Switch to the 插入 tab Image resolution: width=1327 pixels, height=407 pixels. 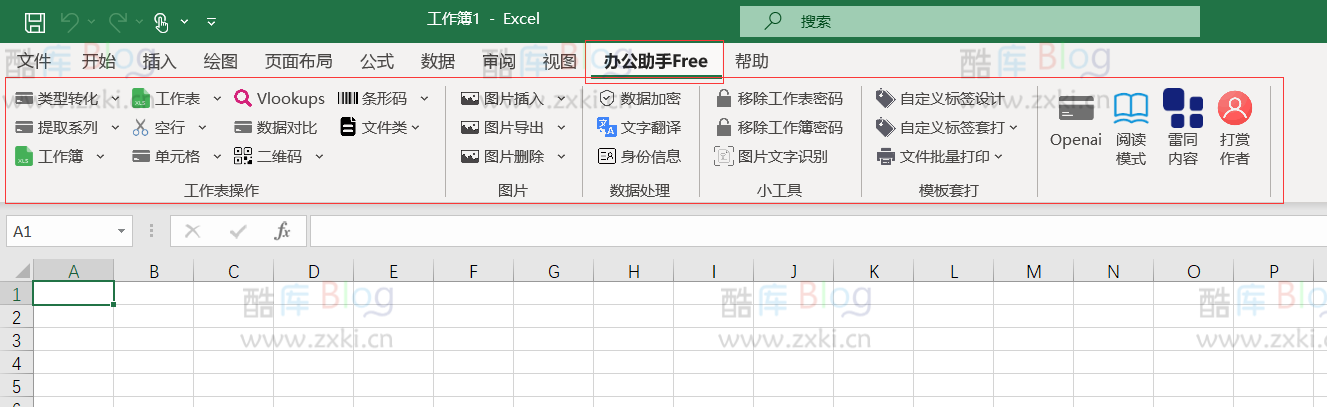(x=159, y=61)
